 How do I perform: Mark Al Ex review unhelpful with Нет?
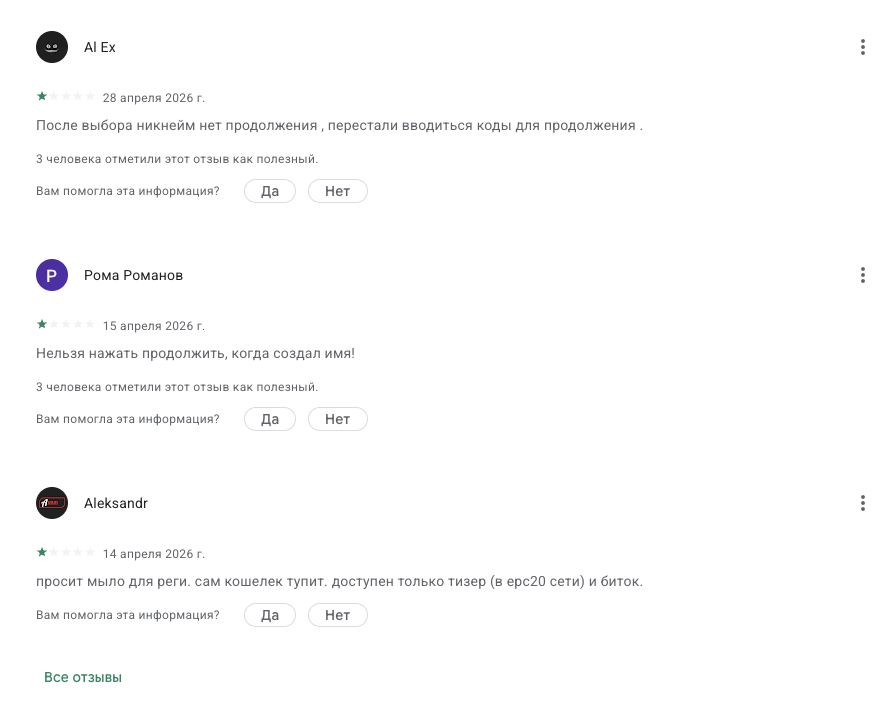tap(337, 191)
